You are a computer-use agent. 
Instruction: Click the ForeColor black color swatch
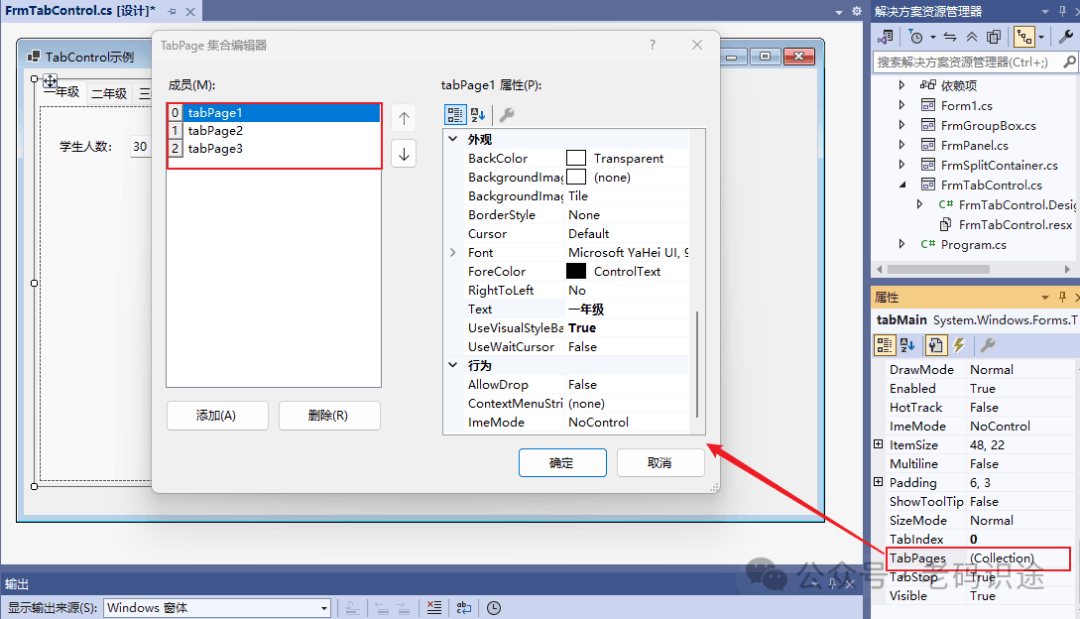coord(576,271)
